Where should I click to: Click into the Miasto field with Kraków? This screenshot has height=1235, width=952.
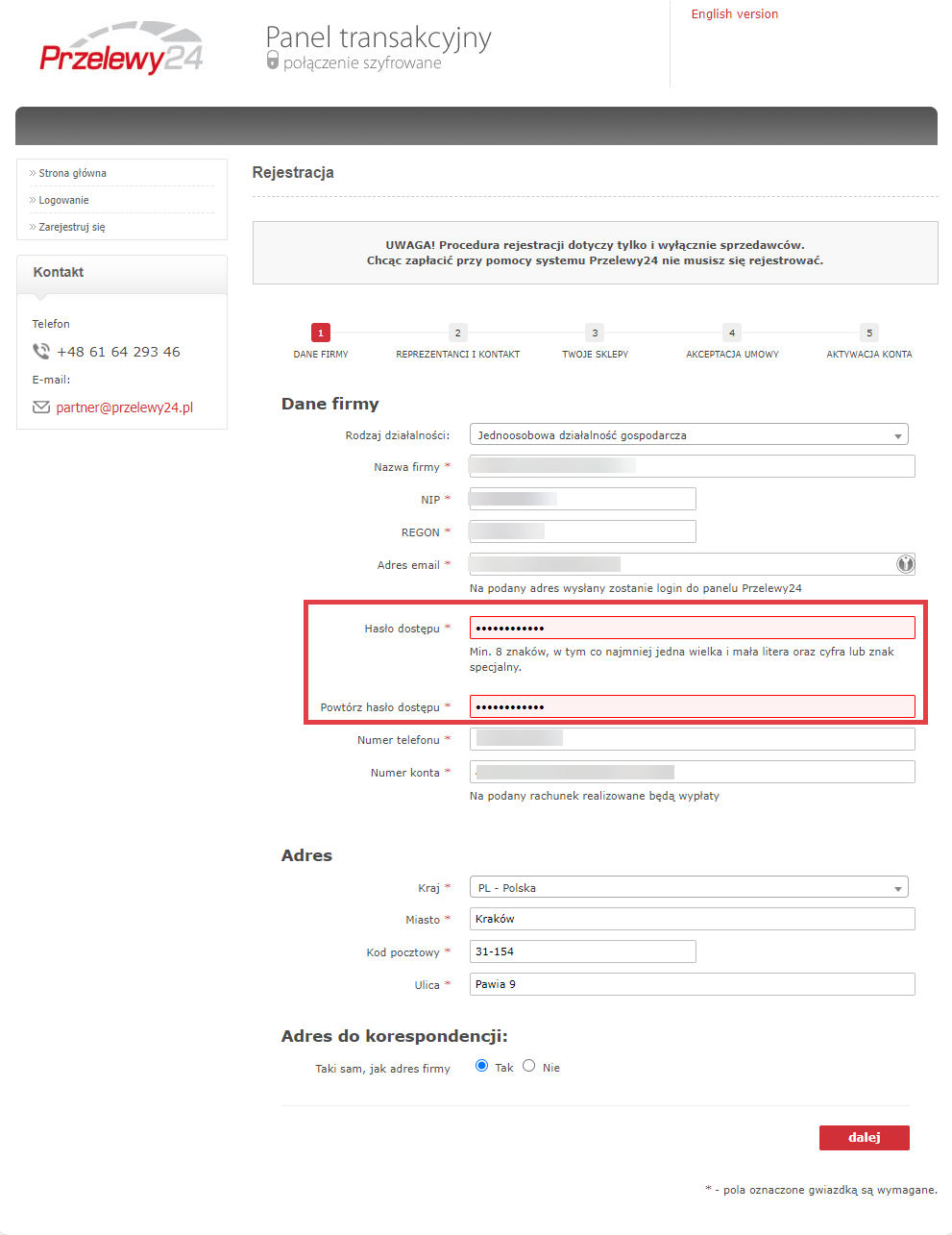coord(692,920)
